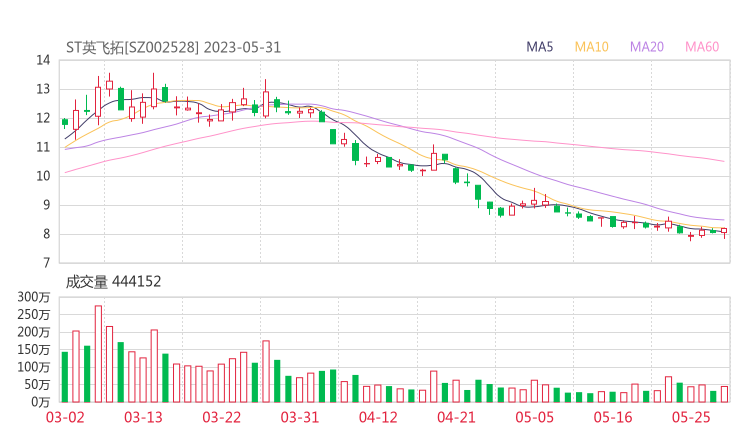Click the MA10 legend label
740x440 pixels.
coord(591,47)
